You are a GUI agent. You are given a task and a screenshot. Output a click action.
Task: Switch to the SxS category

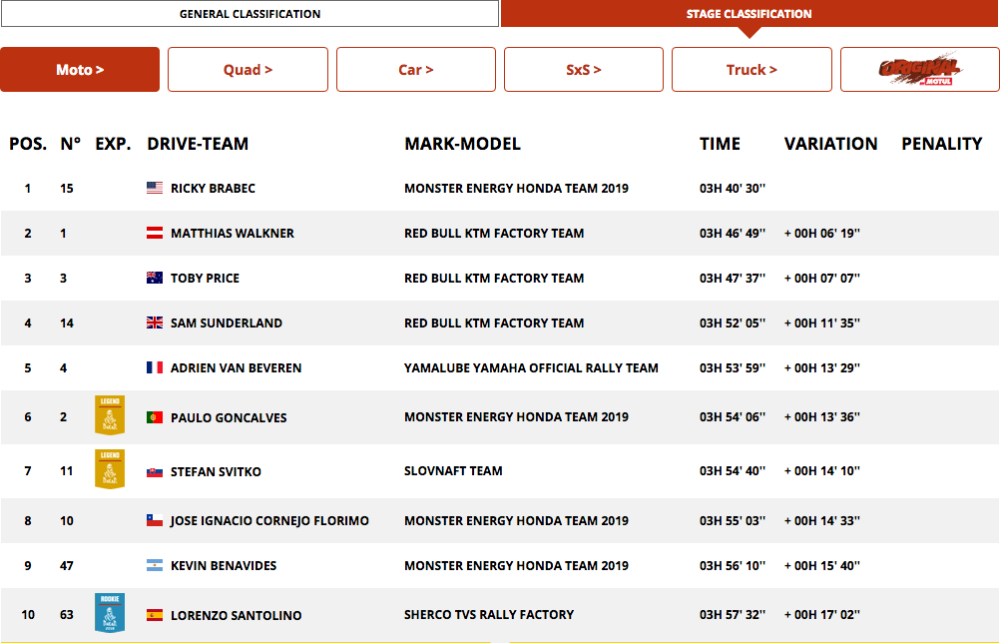coord(583,69)
